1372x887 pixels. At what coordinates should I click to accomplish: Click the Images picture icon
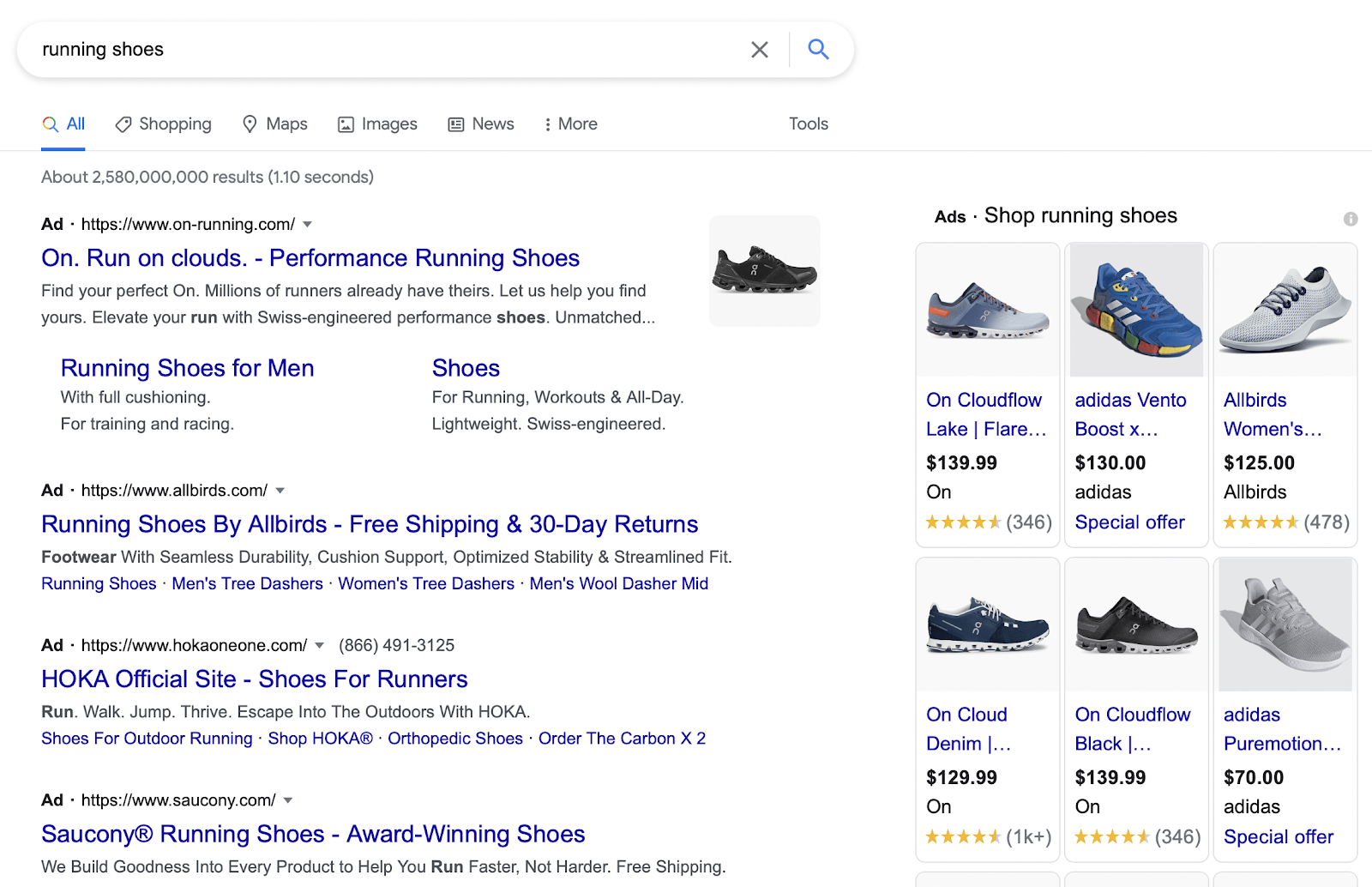(346, 124)
